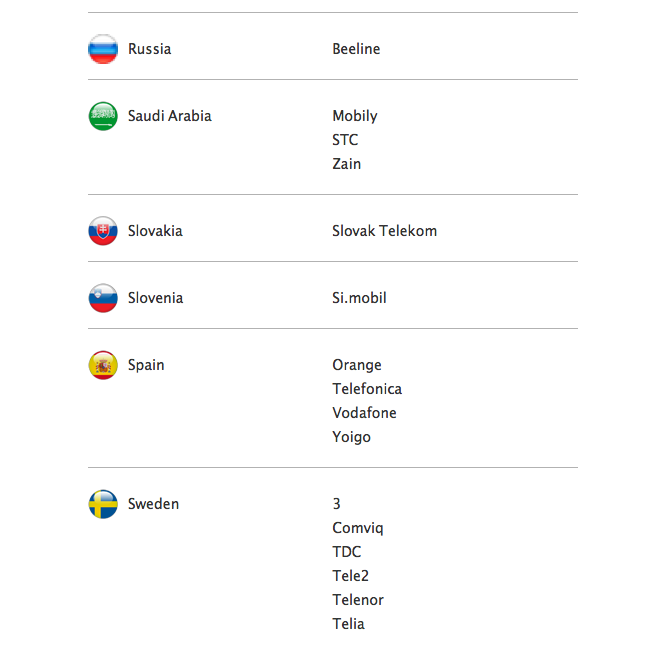670x651 pixels.
Task: Click the Slovenia flag icon
Action: coord(103,298)
